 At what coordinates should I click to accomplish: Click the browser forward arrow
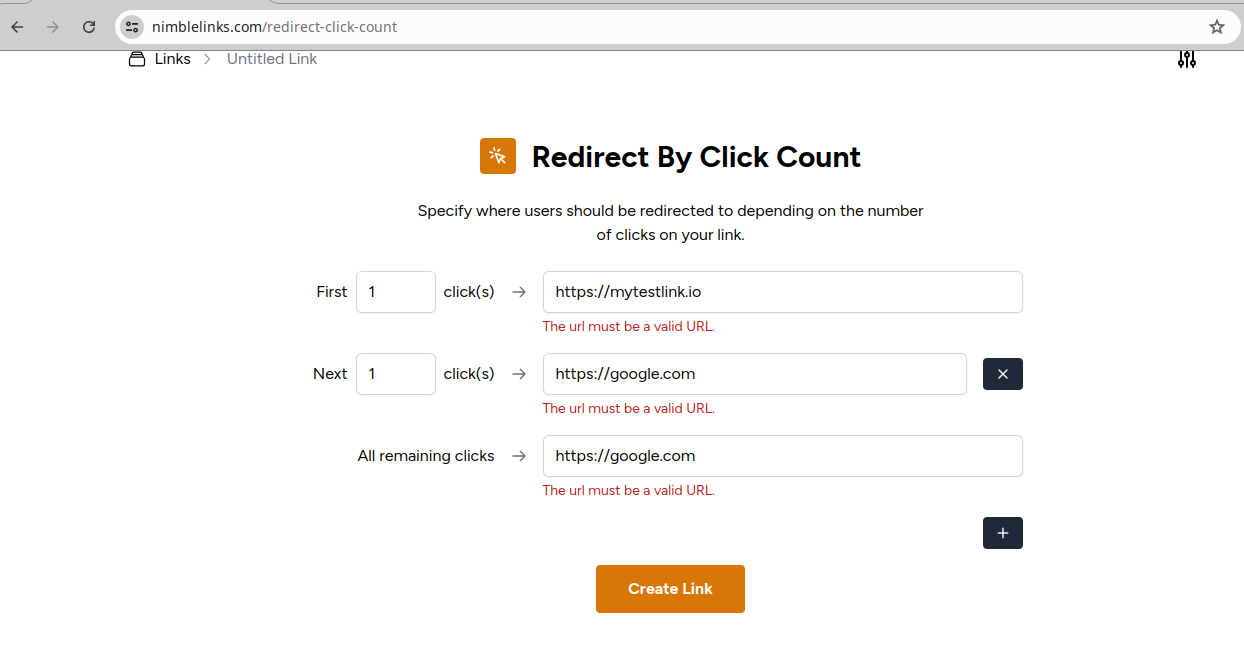(53, 27)
